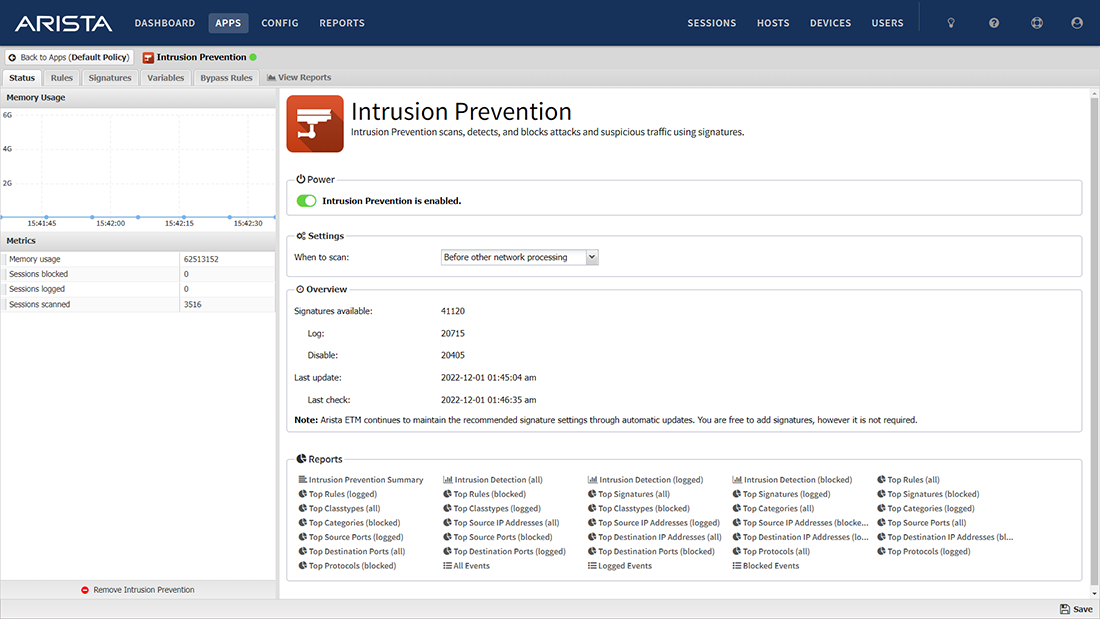Click the large Intrusion Prevention camera icon
1100x619 pixels.
point(315,124)
